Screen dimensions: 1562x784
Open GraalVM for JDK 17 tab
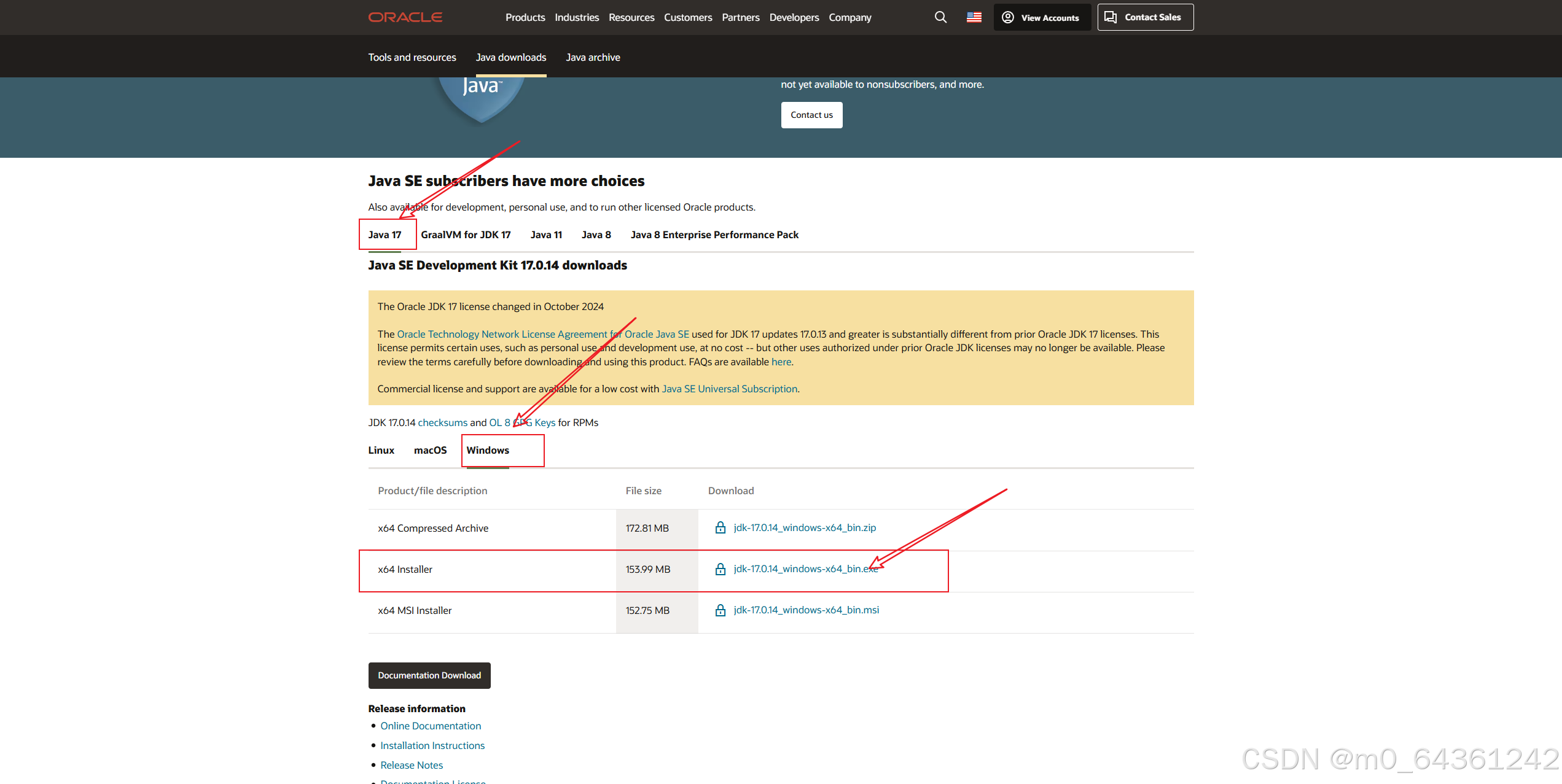466,235
